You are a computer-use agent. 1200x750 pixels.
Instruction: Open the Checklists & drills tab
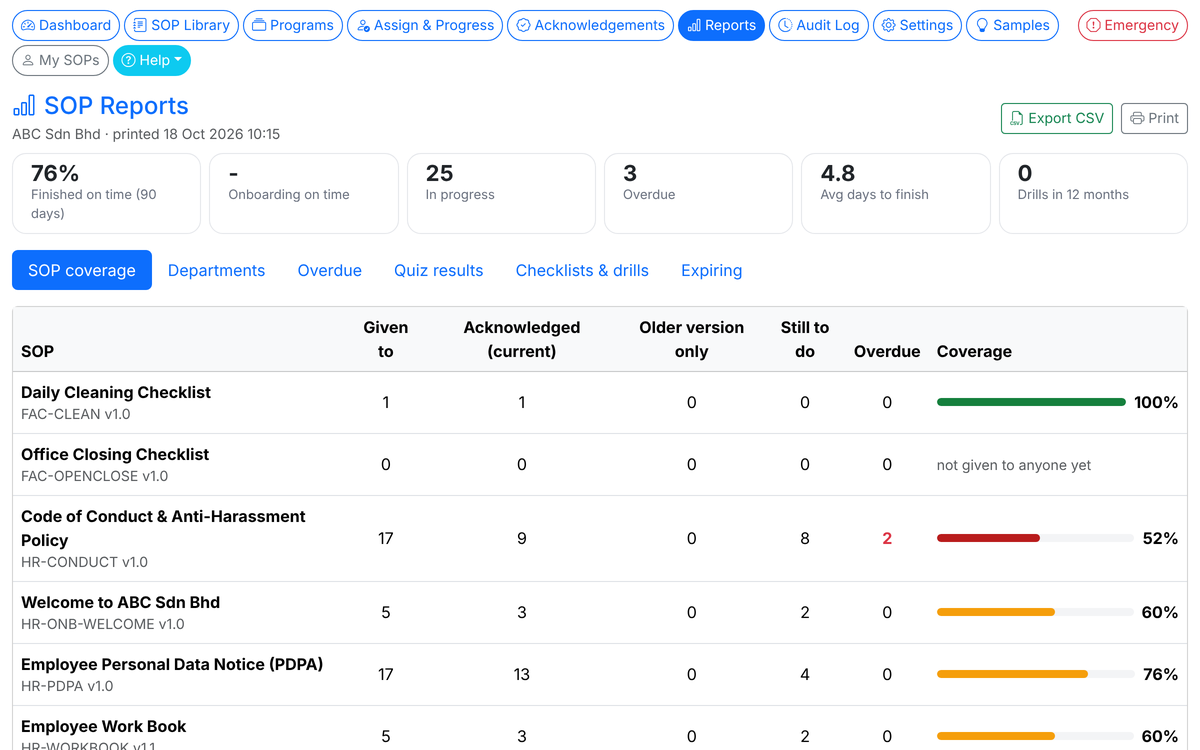click(x=582, y=270)
